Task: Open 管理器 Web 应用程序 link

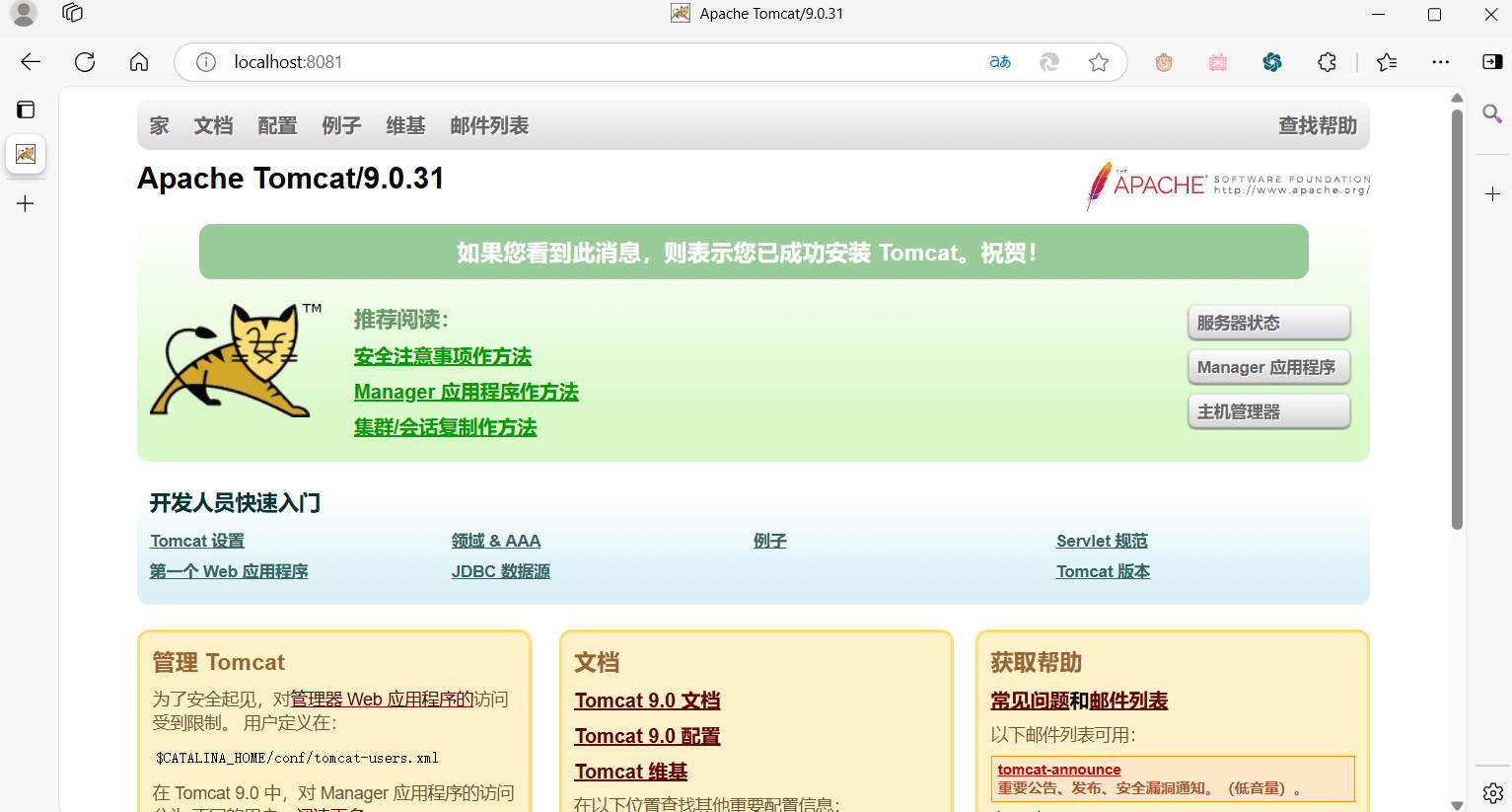Action: pos(382,700)
